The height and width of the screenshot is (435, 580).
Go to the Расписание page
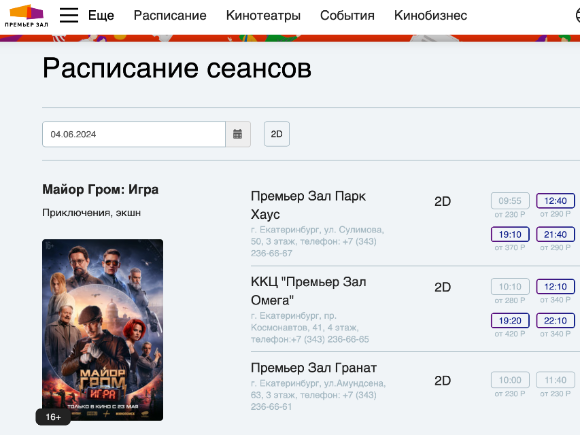[170, 15]
